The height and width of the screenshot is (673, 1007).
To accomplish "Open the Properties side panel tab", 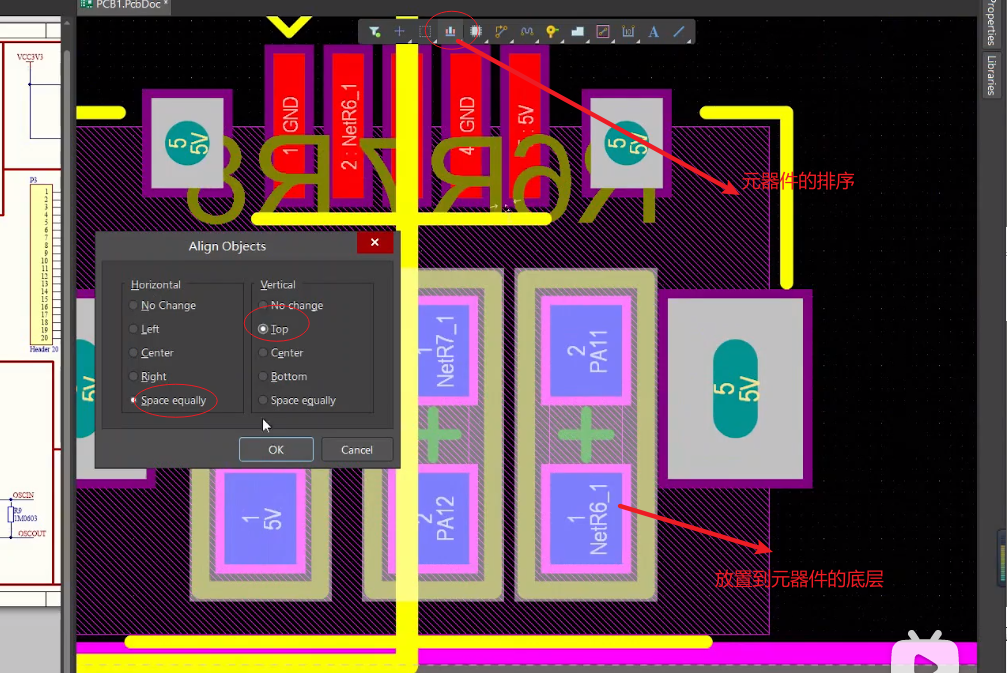I will click(x=992, y=23).
